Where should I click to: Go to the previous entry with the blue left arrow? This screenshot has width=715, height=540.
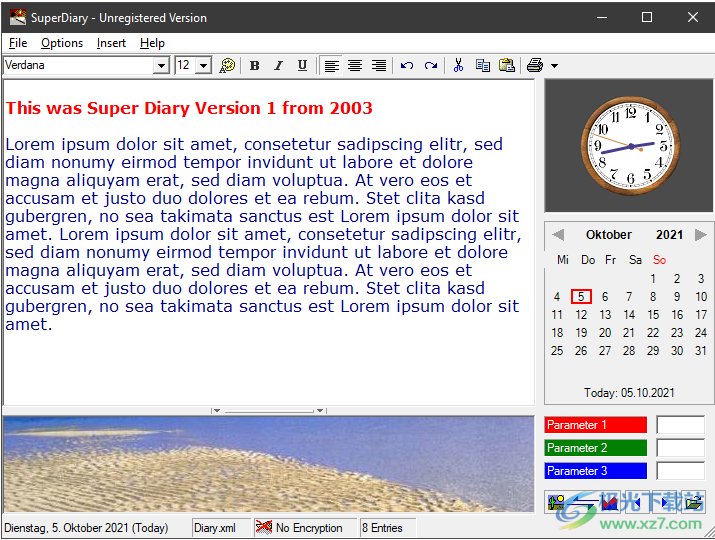[636, 503]
